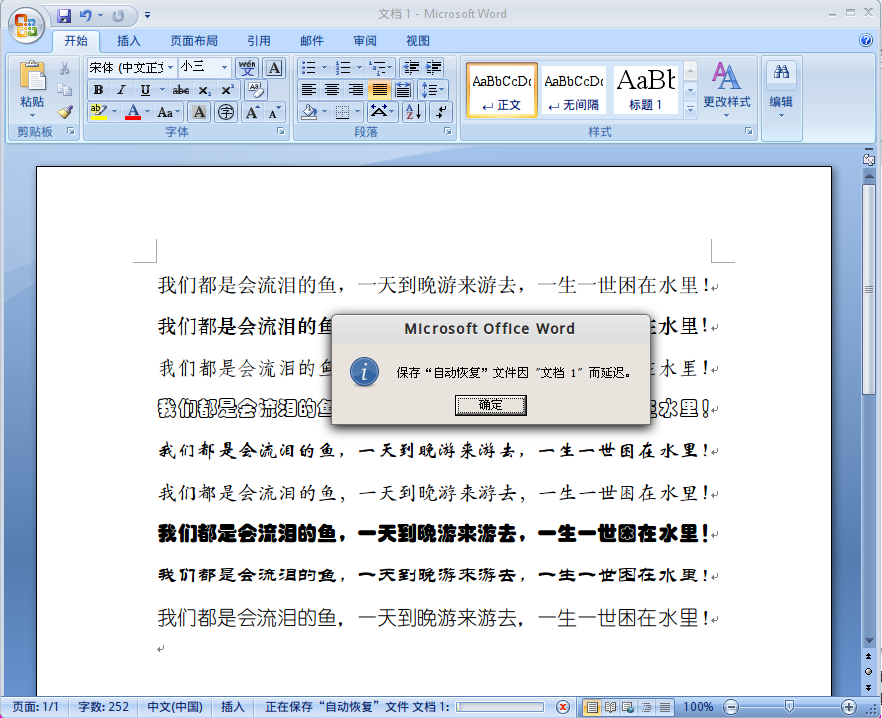Open the 视图 ribbon tab
Image resolution: width=882 pixels, height=718 pixels.
coord(417,40)
